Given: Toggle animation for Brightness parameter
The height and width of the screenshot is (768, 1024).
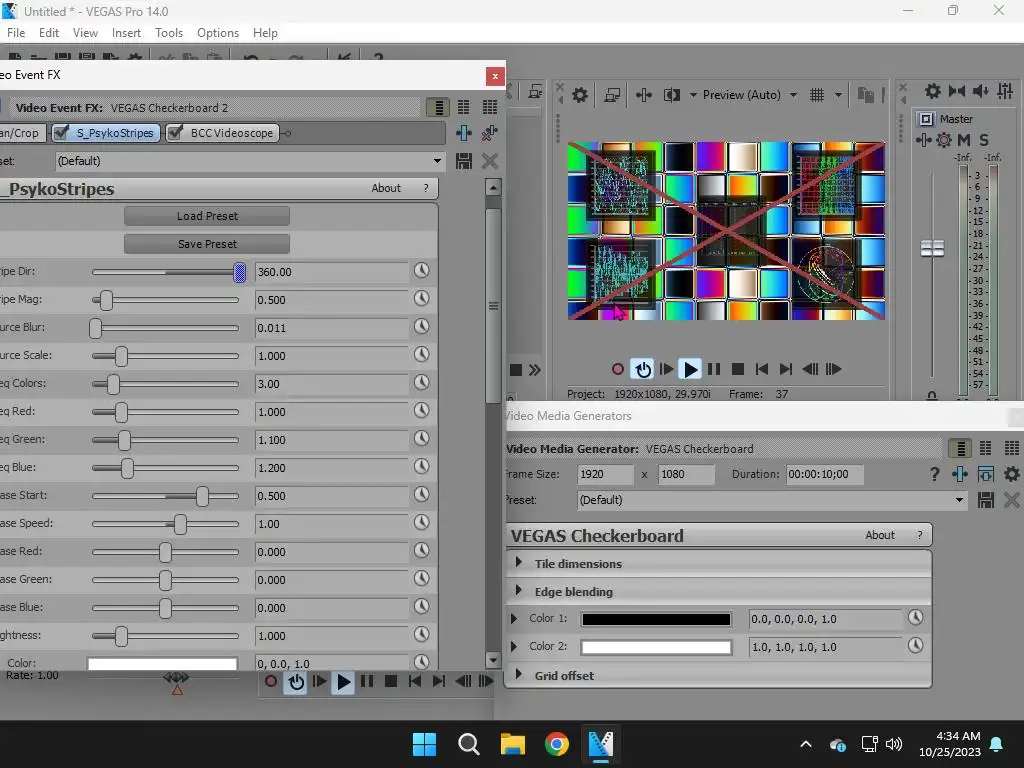Looking at the screenshot, I should [x=422, y=634].
